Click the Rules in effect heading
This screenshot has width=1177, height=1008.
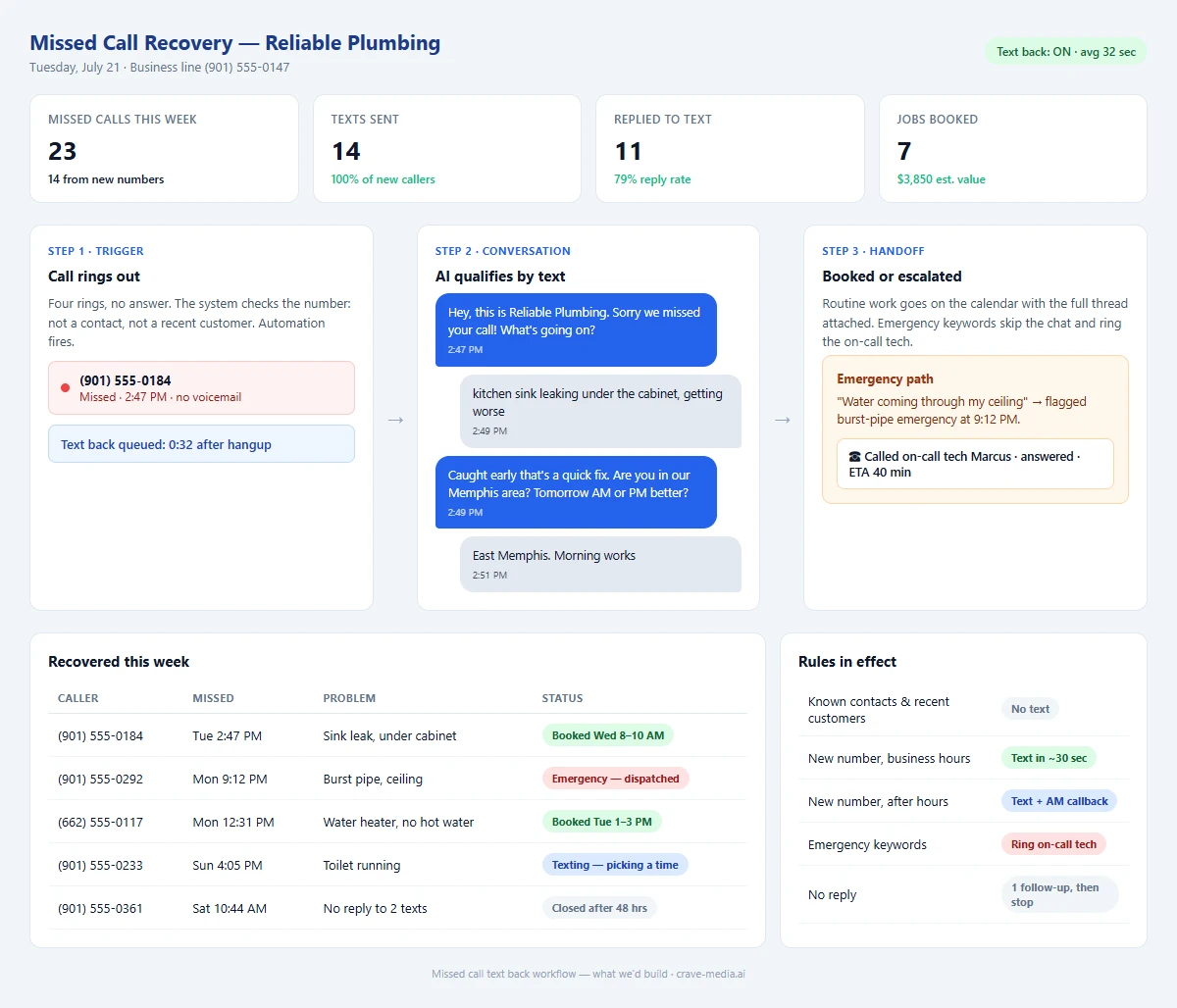point(847,662)
